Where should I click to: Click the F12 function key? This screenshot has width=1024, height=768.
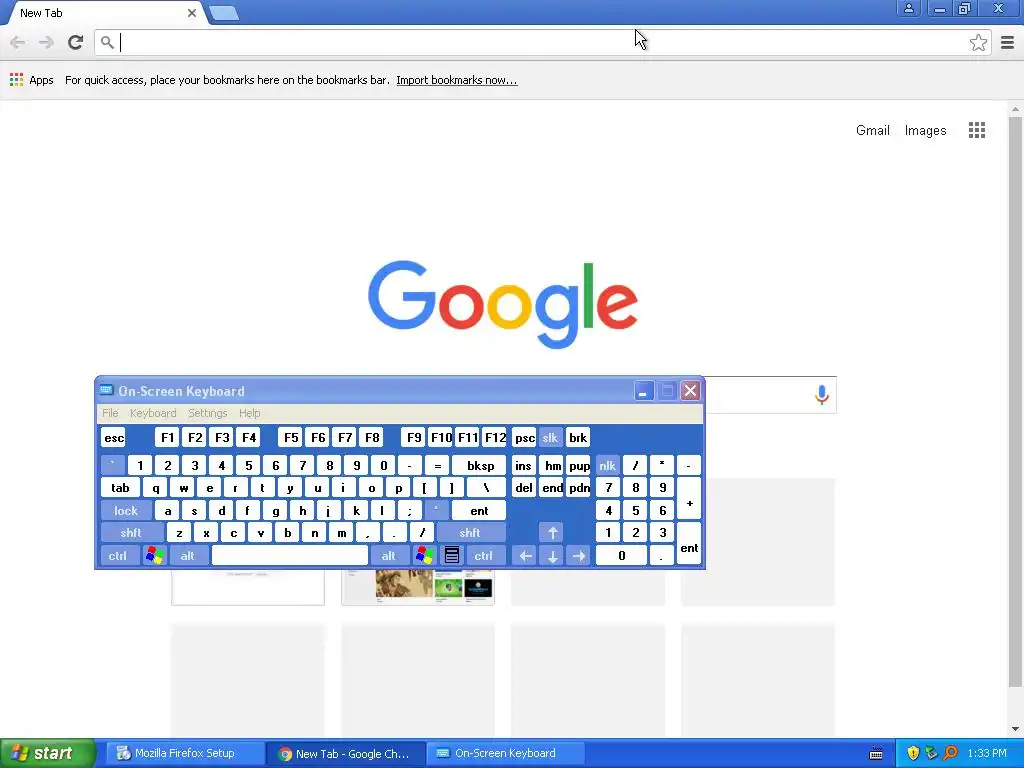point(495,438)
